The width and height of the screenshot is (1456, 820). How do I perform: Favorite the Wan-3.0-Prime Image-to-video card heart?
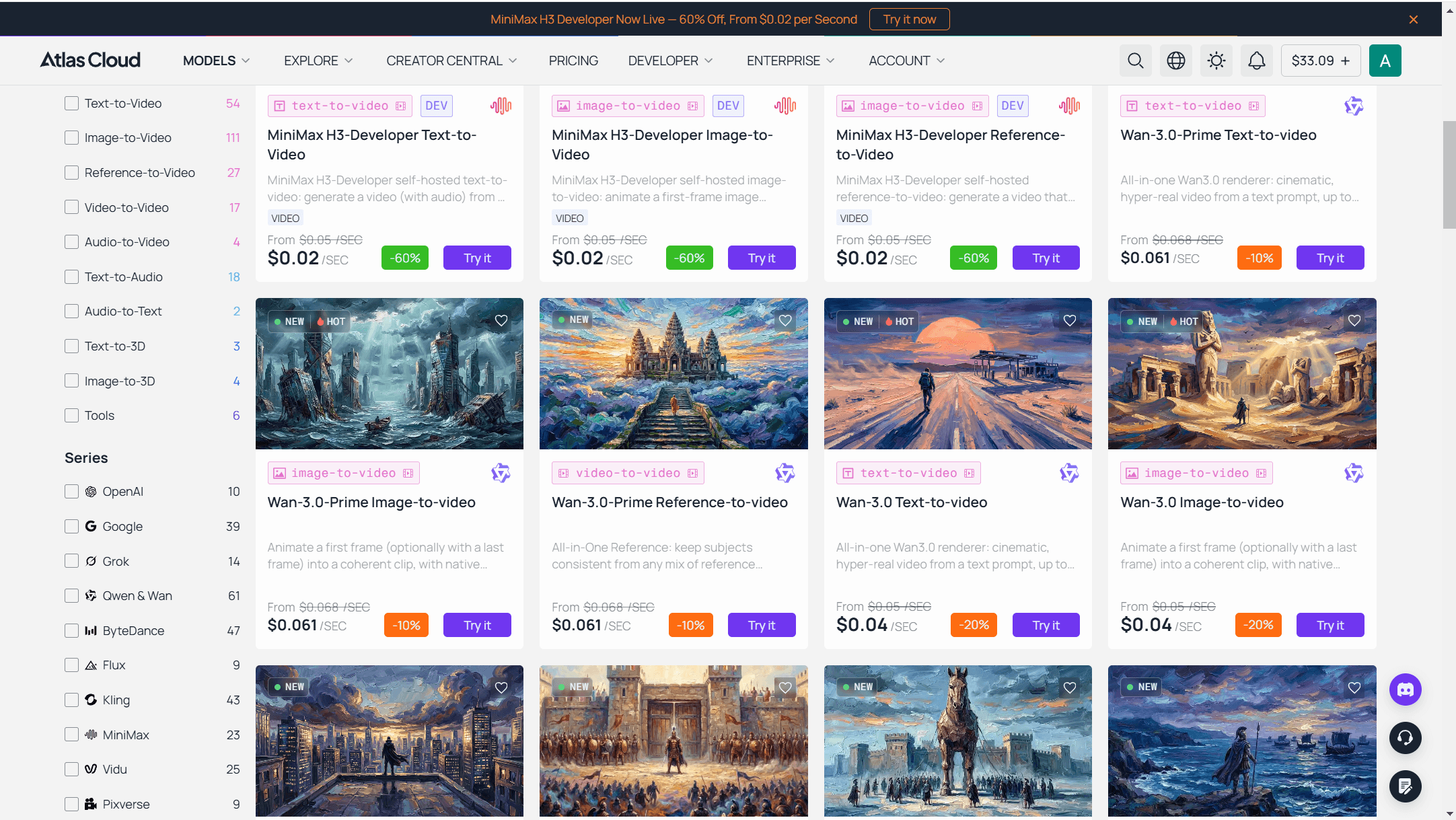click(x=501, y=321)
